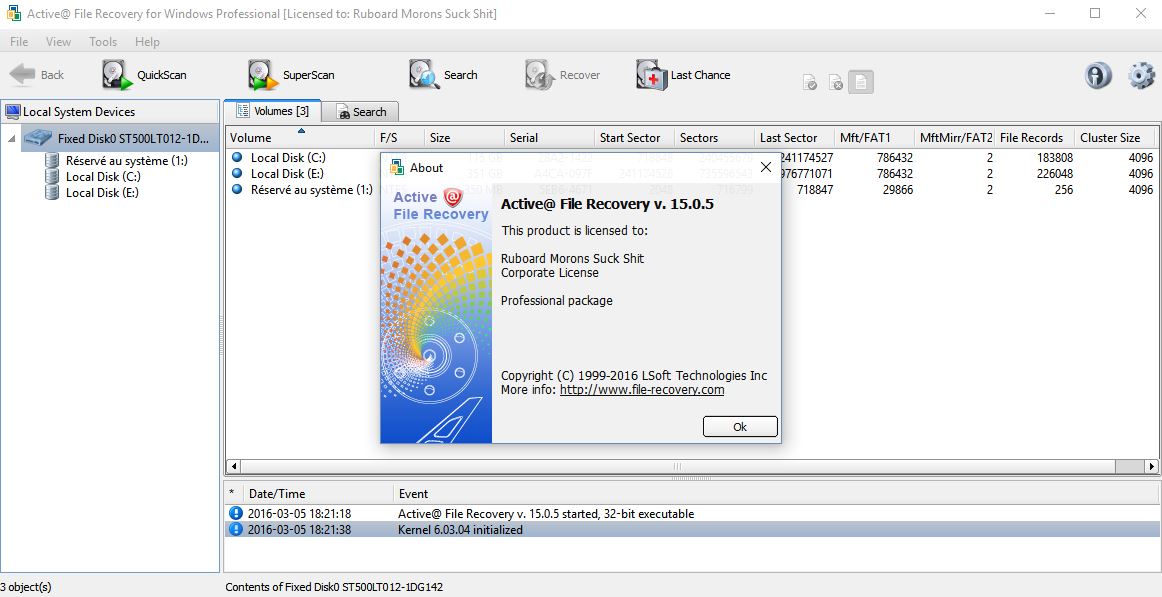Collapse the Fixed Disk0 tree node
Viewport: 1162px width, 597px height.
point(11,138)
